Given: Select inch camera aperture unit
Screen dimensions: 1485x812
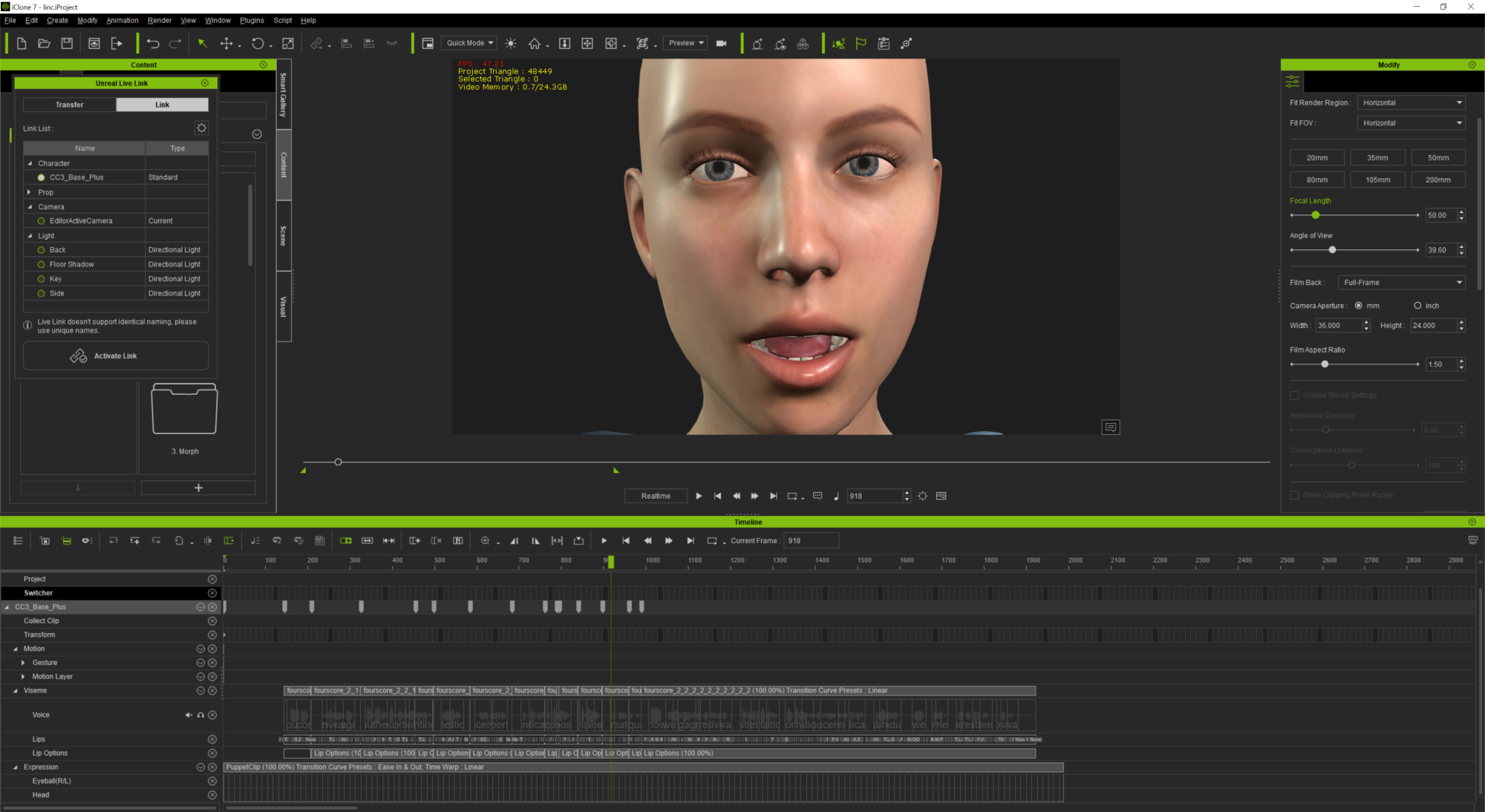Looking at the screenshot, I should 1417,306.
